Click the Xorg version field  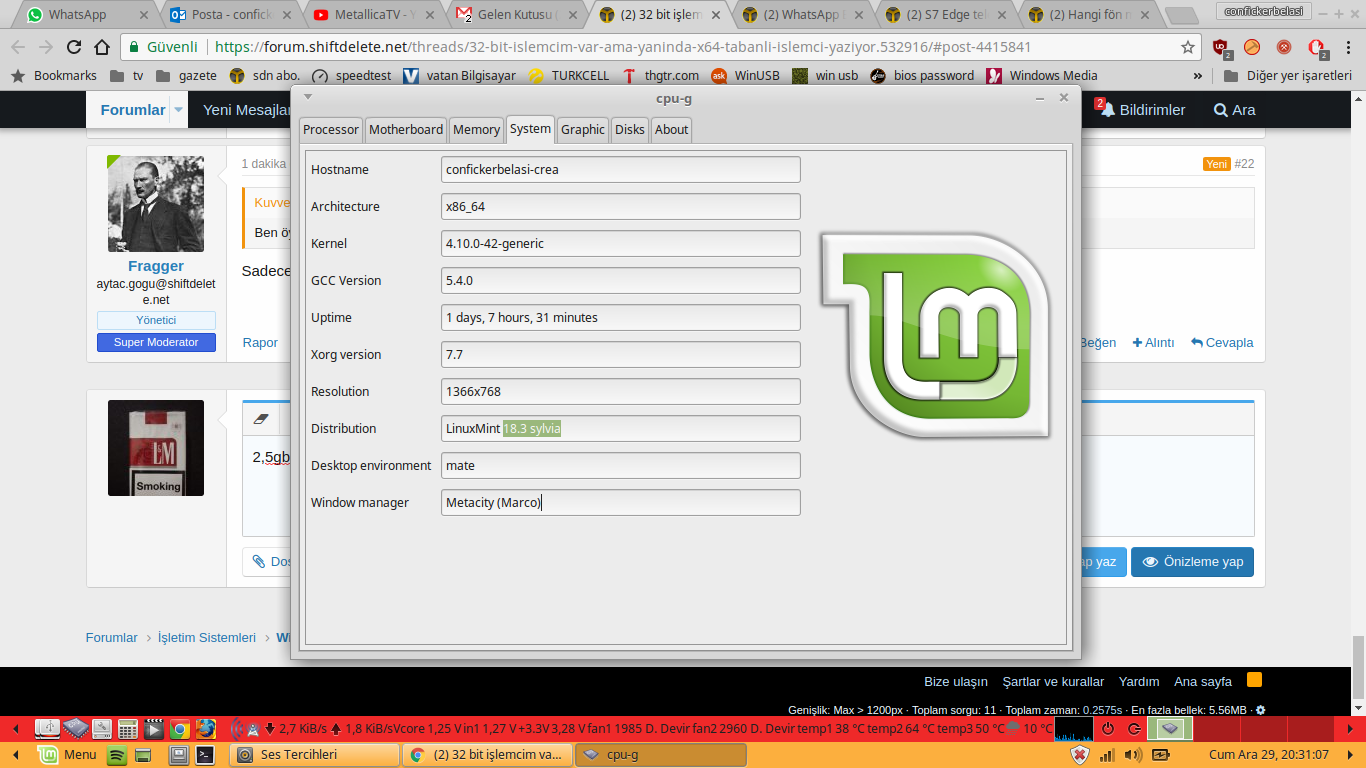621,354
